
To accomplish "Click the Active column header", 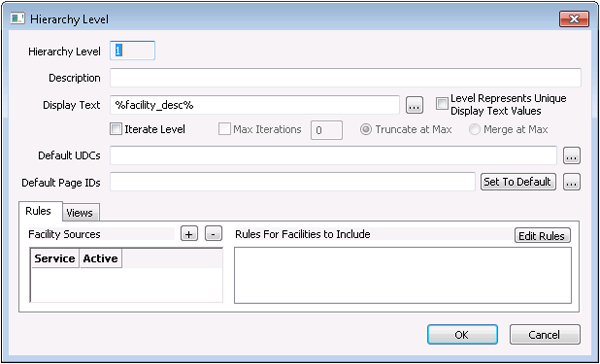I will click(101, 258).
